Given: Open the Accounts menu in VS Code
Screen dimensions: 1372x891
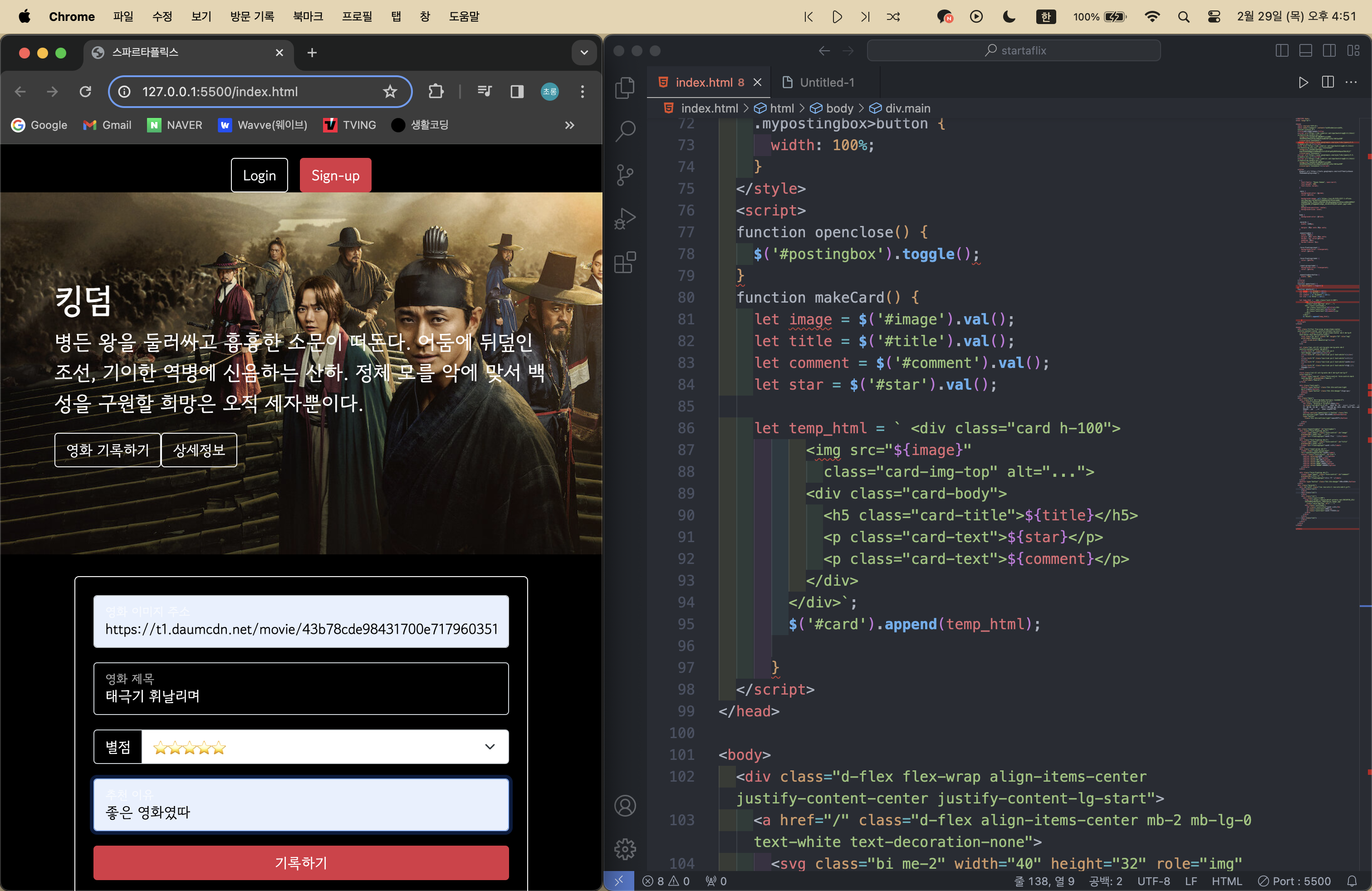Looking at the screenshot, I should 625,805.
